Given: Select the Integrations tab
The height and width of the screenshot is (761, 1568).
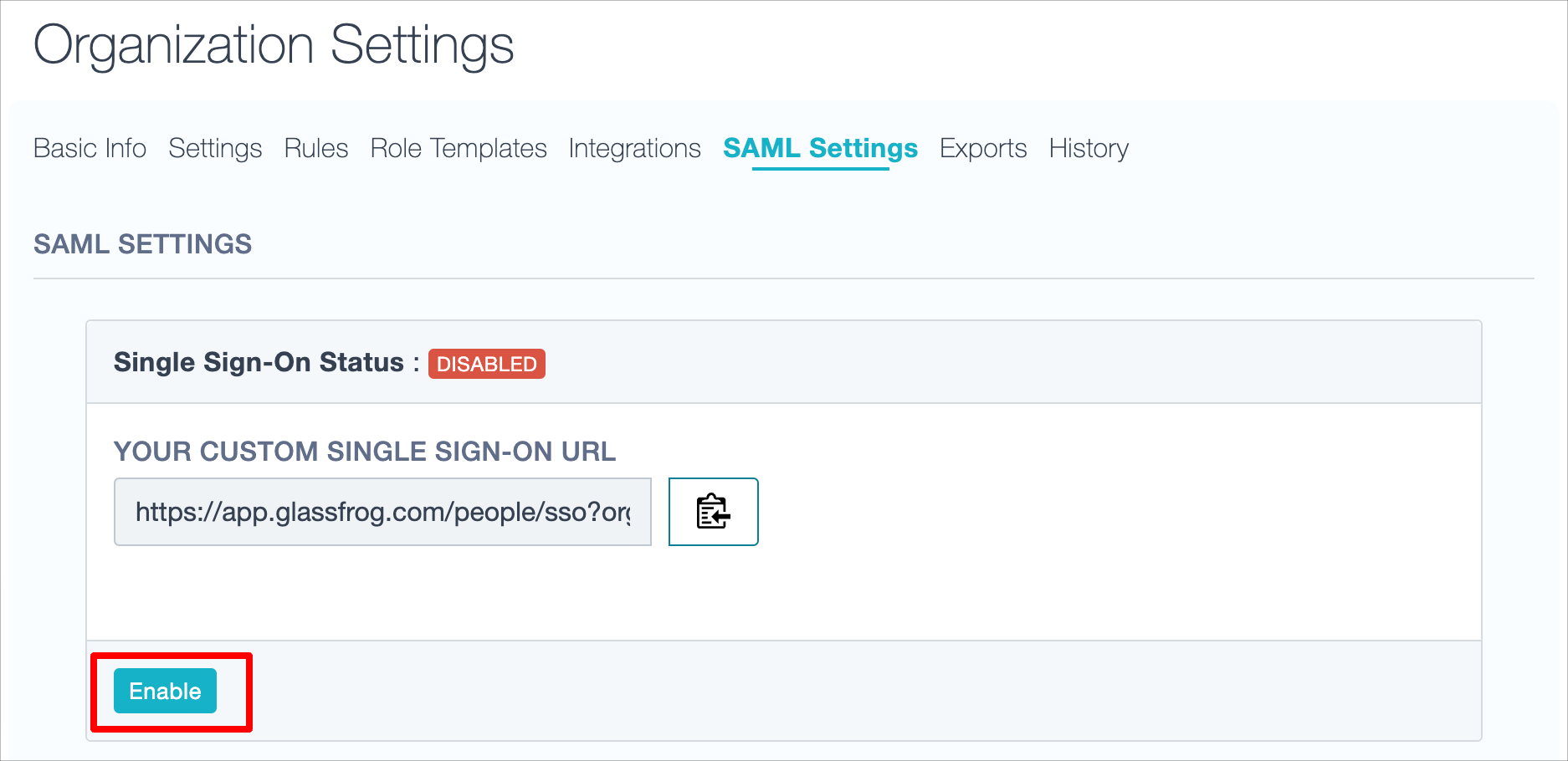Looking at the screenshot, I should click(x=634, y=148).
